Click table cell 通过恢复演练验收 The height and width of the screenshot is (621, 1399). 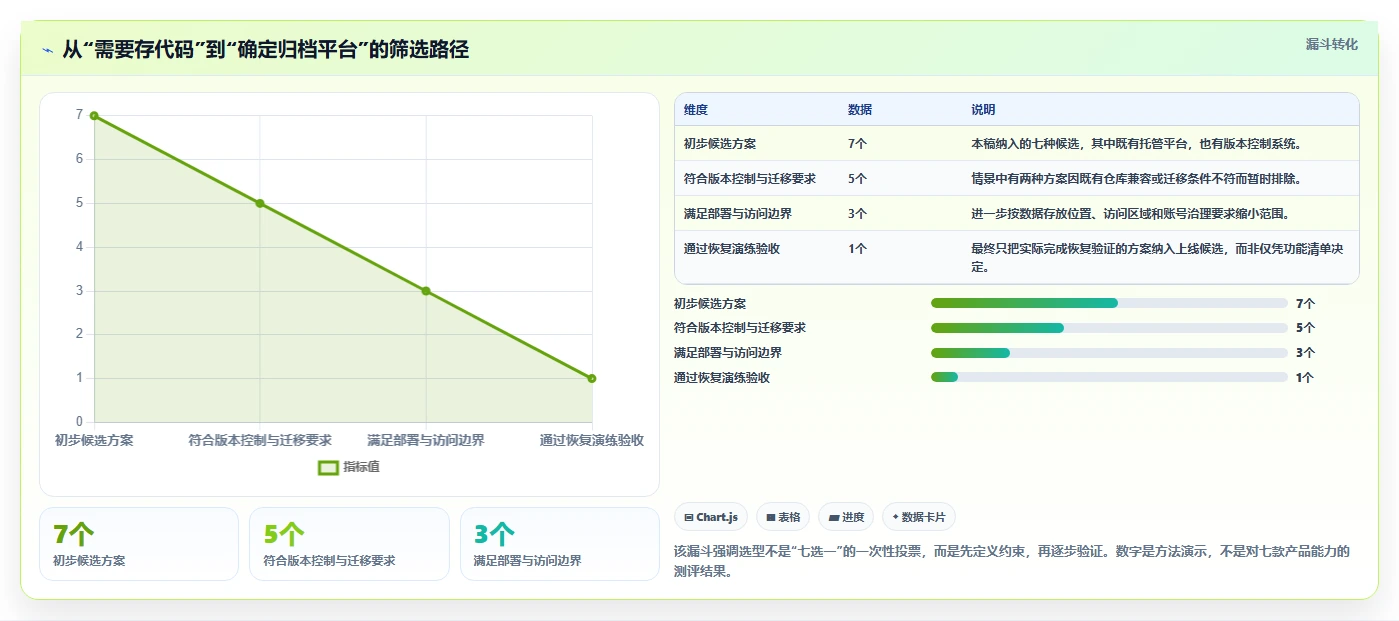point(732,249)
